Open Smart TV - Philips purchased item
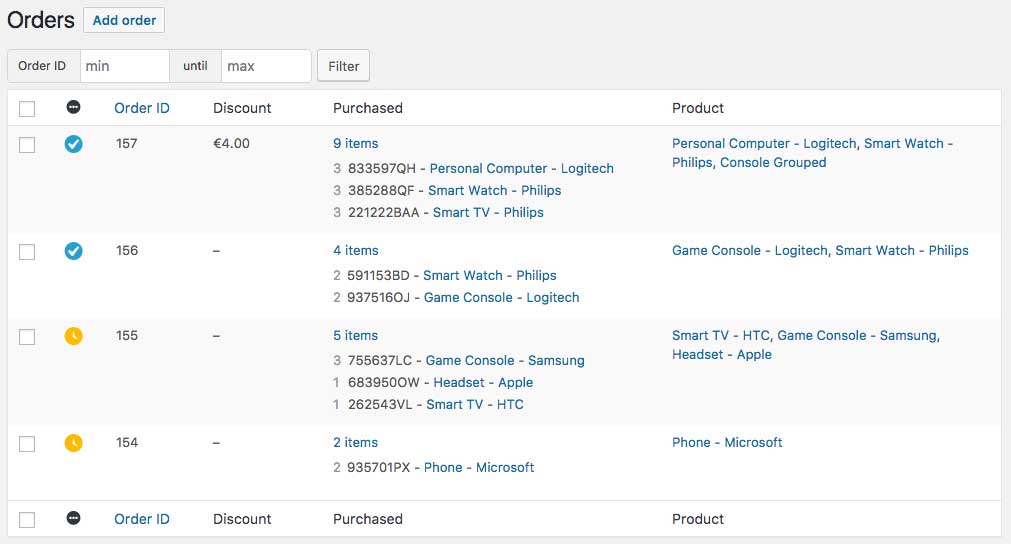 tap(488, 212)
